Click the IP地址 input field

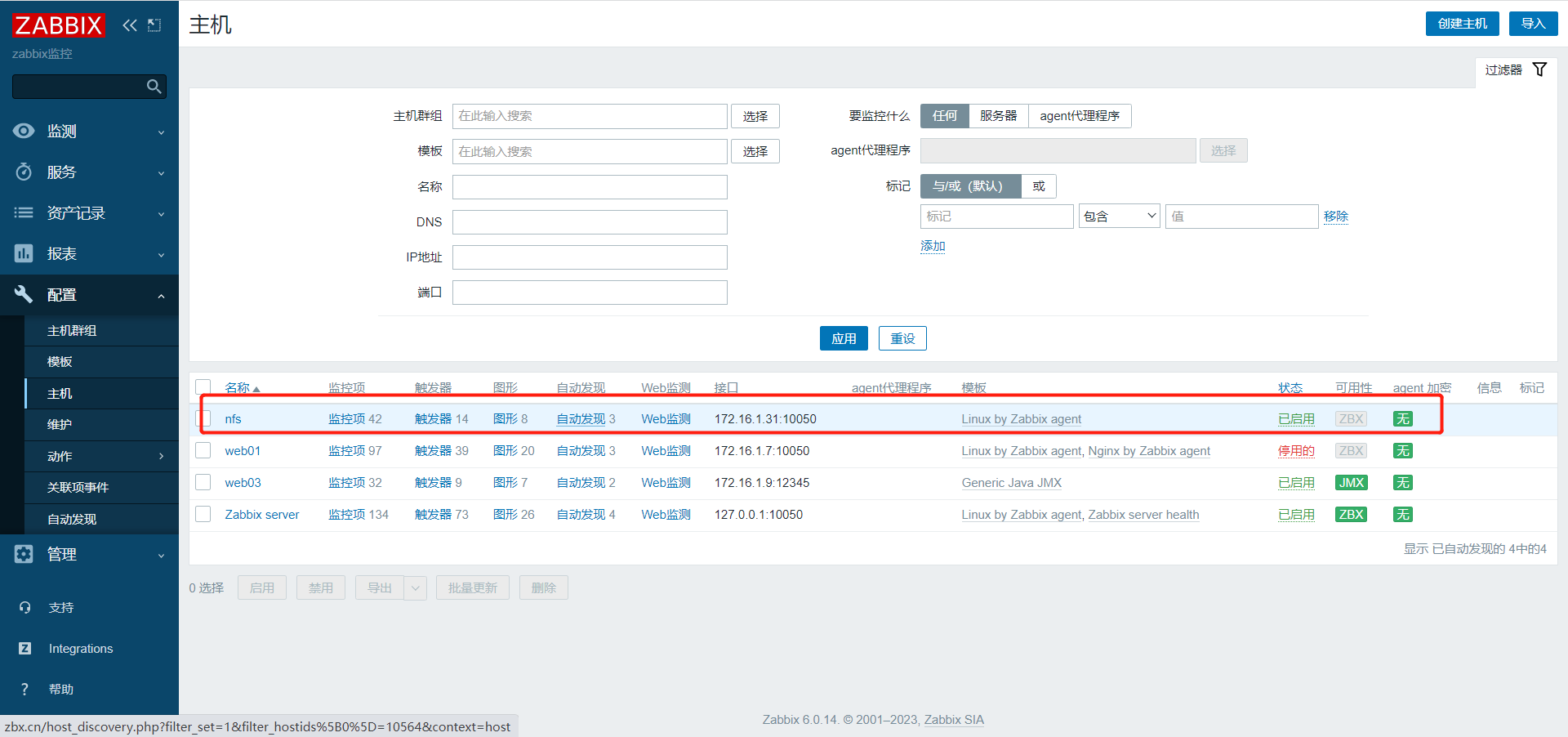(x=590, y=257)
